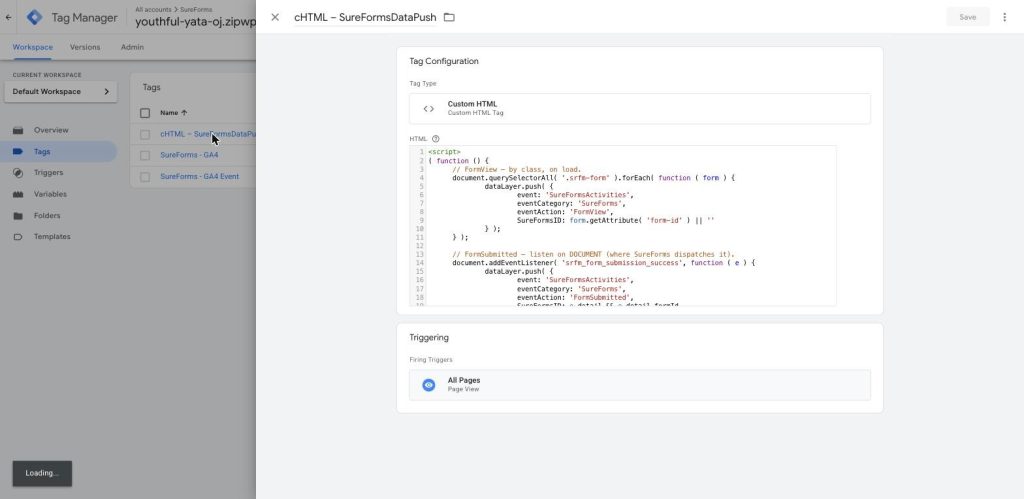Click the All Pages trigger eye icon
The height and width of the screenshot is (499, 1024).
428,385
